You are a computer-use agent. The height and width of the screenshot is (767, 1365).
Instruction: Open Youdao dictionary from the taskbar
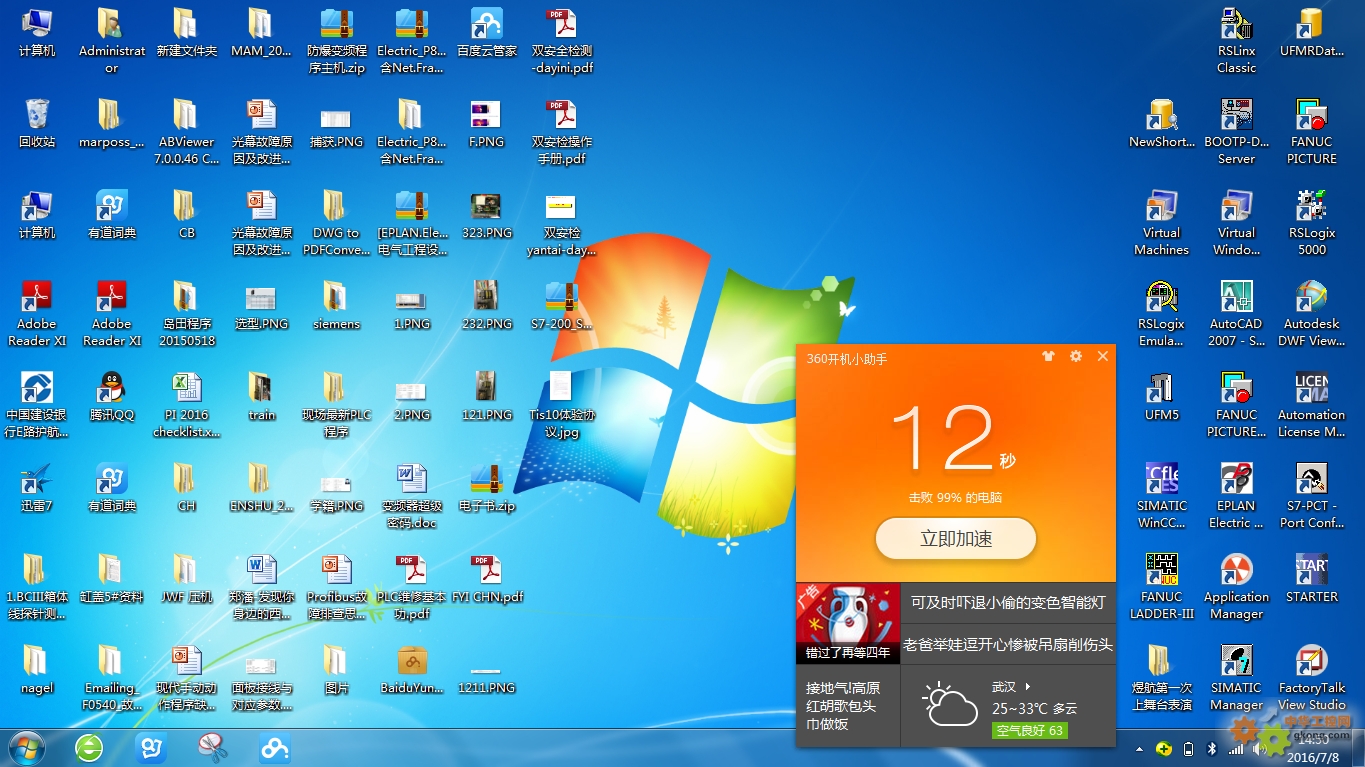click(151, 747)
